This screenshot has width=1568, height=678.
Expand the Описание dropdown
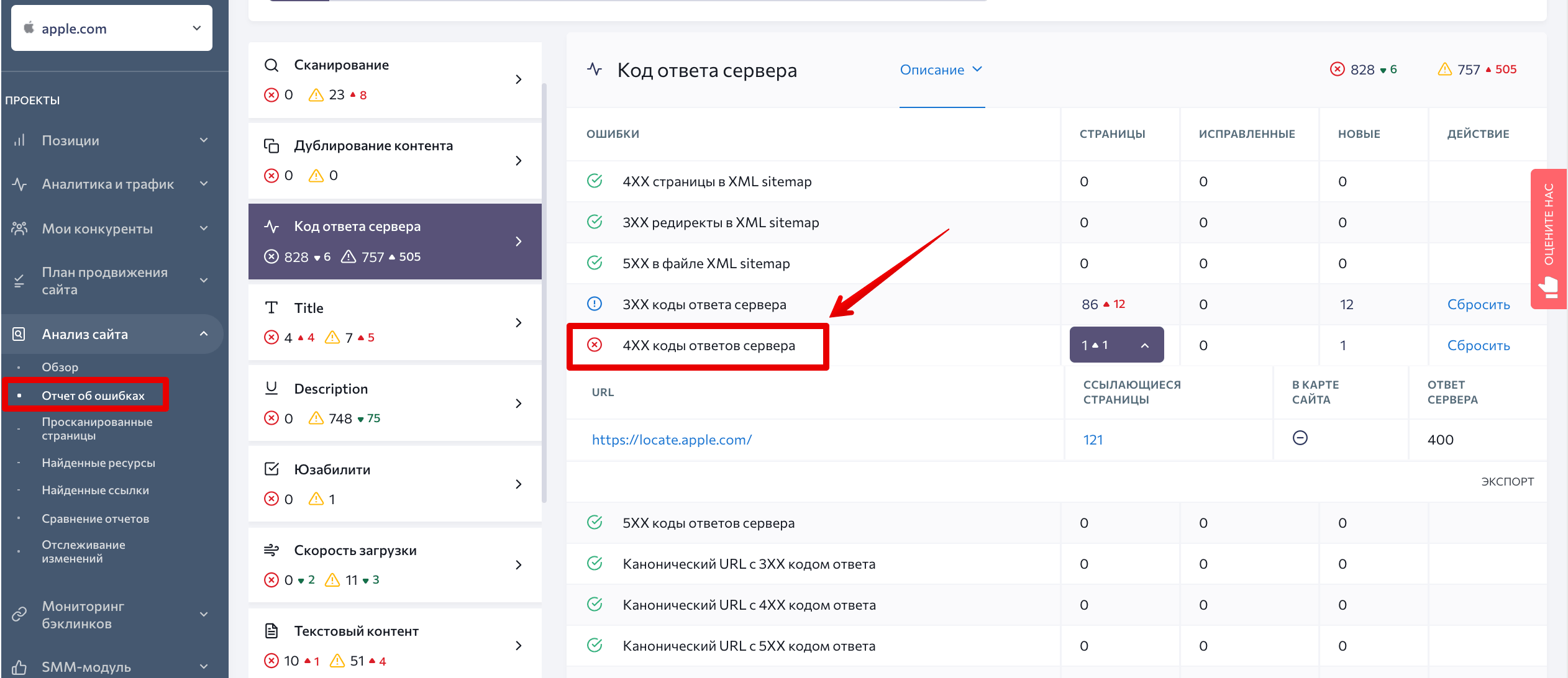[941, 70]
